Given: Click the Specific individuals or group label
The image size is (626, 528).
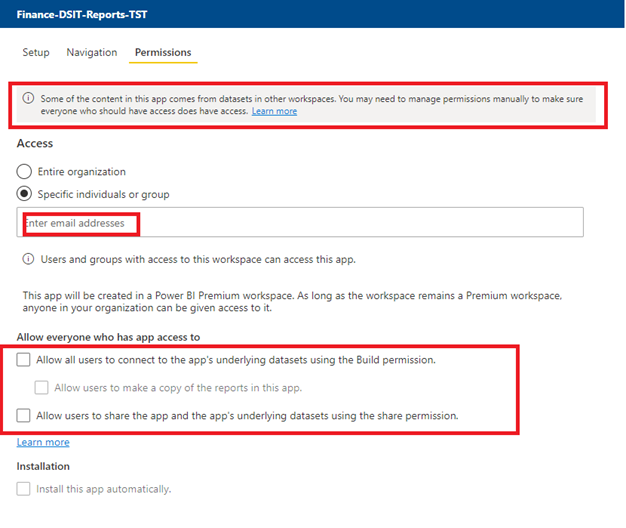Looking at the screenshot, I should coord(103,194).
